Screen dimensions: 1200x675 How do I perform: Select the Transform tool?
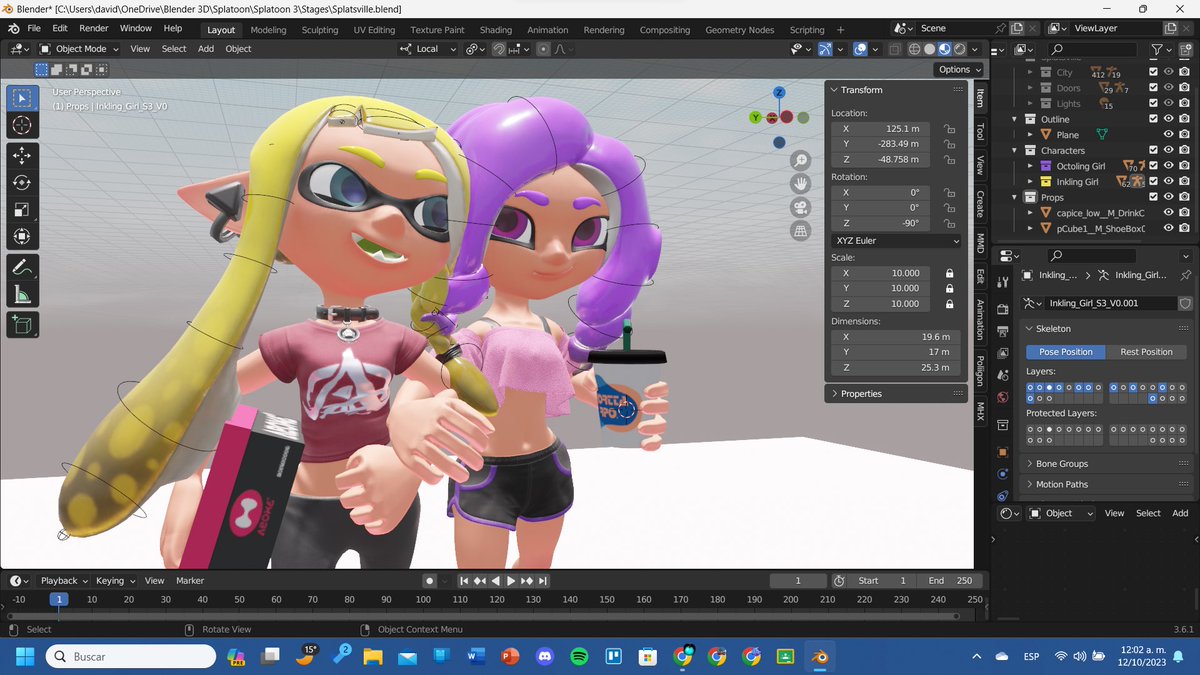point(23,237)
